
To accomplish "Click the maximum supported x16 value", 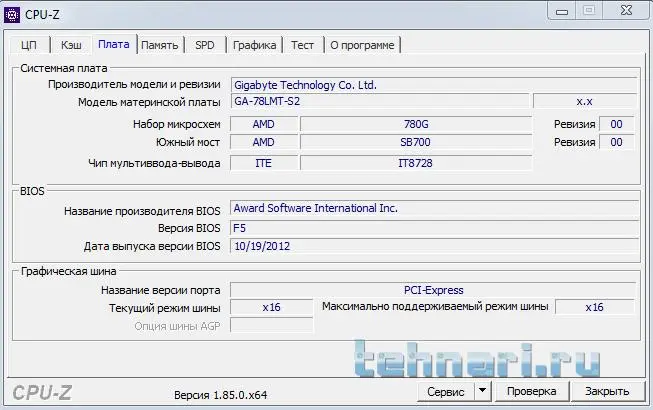I will tap(594, 307).
